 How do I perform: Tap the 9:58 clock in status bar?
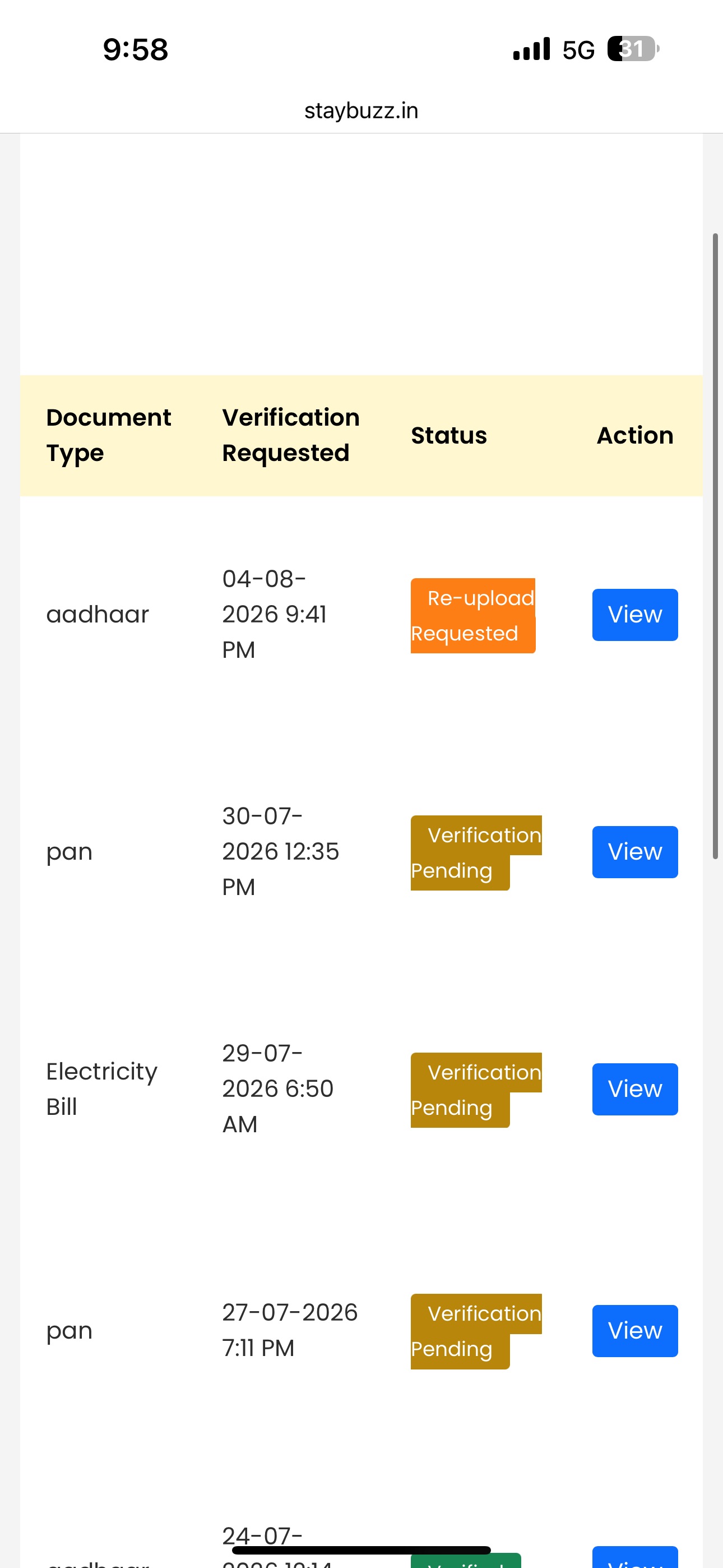(135, 49)
